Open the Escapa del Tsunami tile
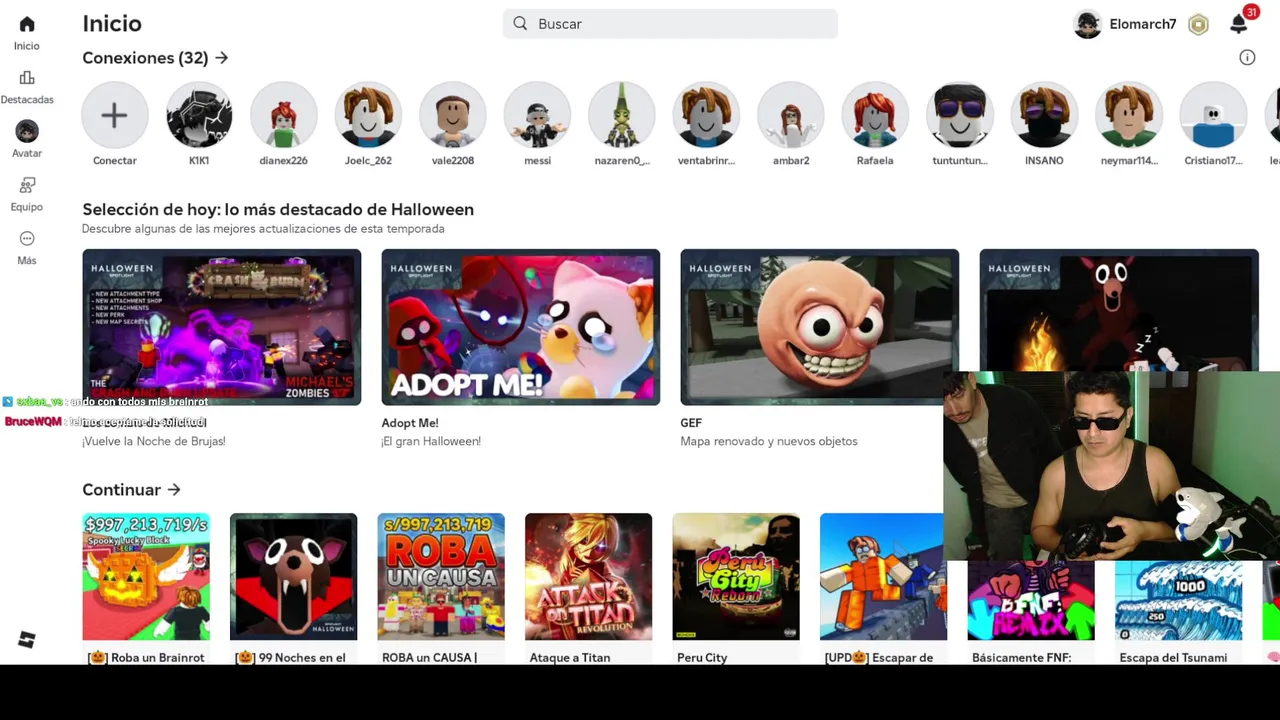The height and width of the screenshot is (720, 1280). coord(1178,600)
